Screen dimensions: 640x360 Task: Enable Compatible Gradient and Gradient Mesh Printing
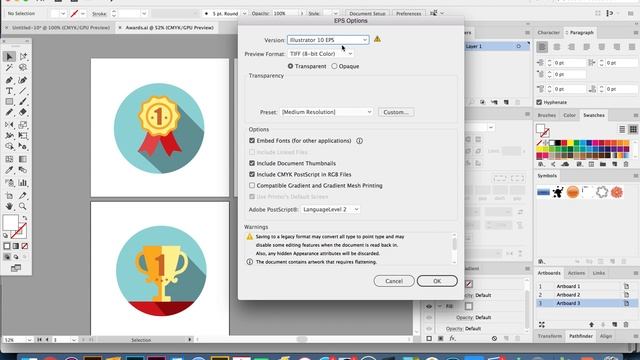point(252,185)
